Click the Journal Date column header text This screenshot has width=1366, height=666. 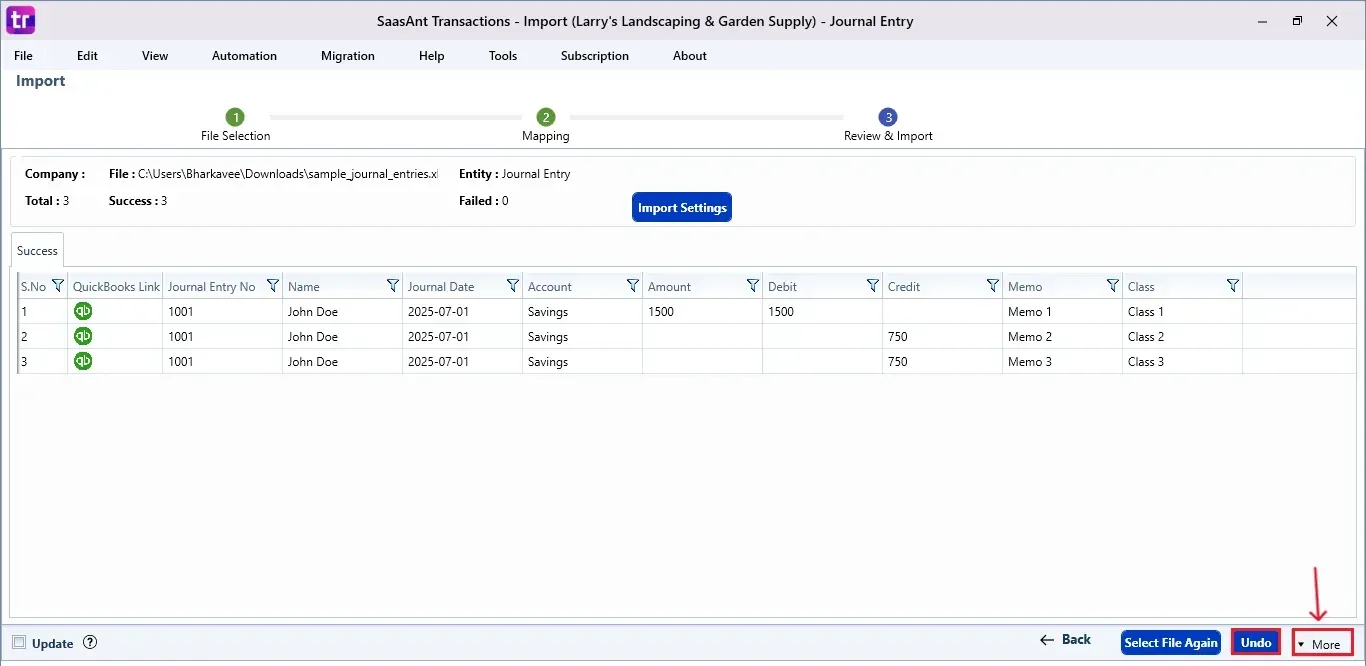click(x=441, y=287)
